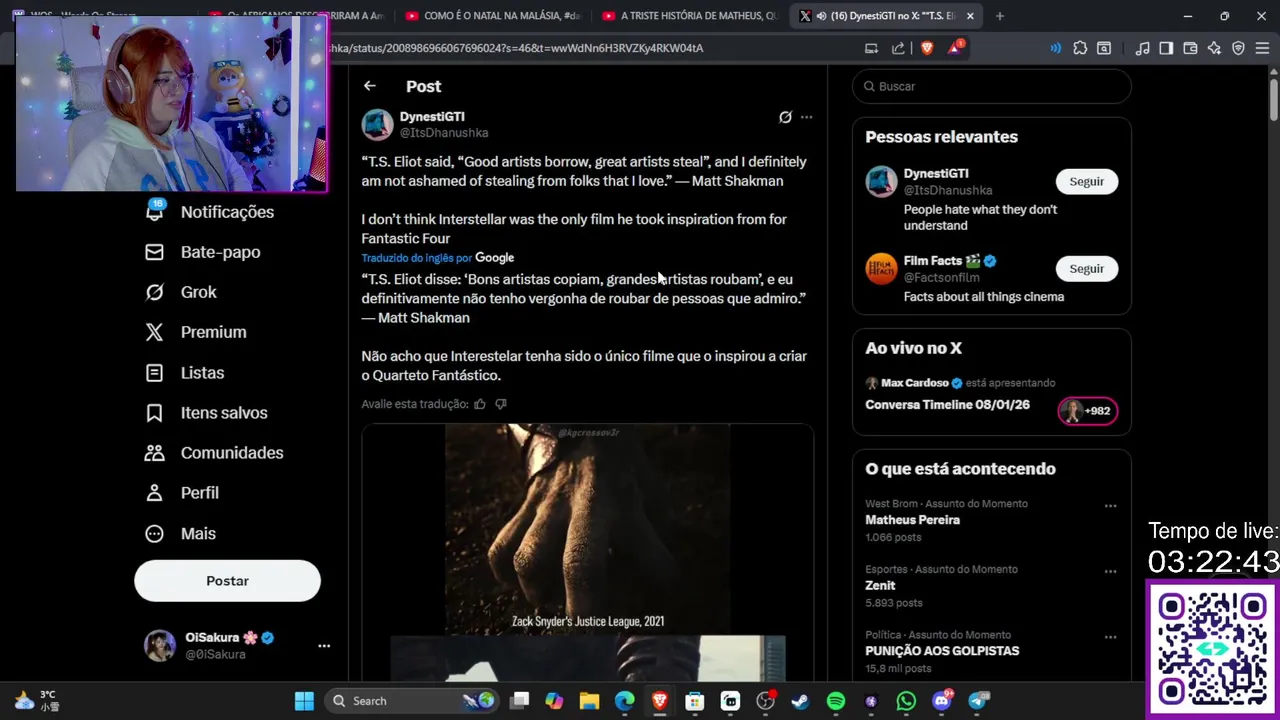Expand the Mais sidebar menu
Image resolution: width=1280 pixels, height=720 pixels.
point(181,533)
